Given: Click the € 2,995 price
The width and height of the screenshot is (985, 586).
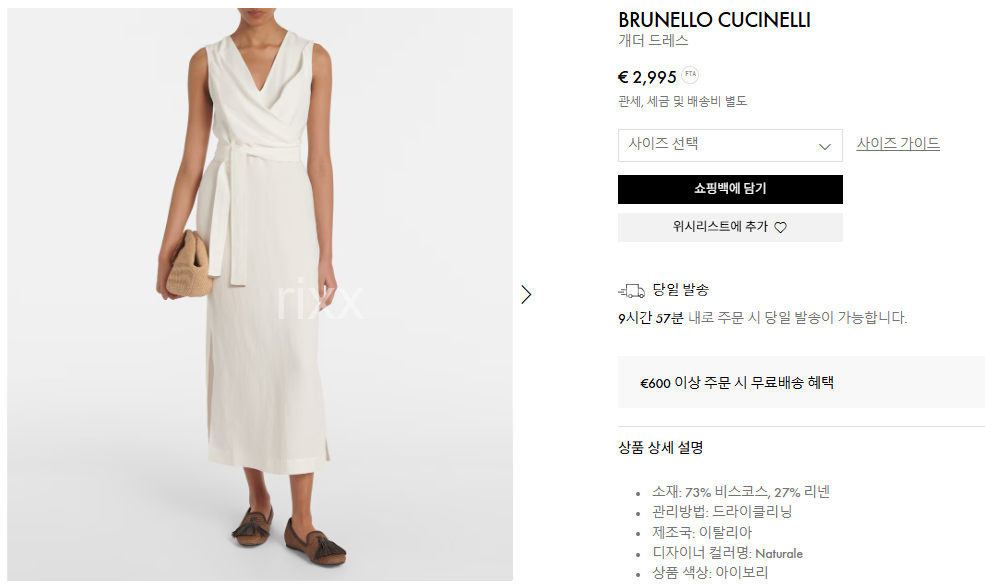Looking at the screenshot, I should pyautogui.click(x=647, y=77).
